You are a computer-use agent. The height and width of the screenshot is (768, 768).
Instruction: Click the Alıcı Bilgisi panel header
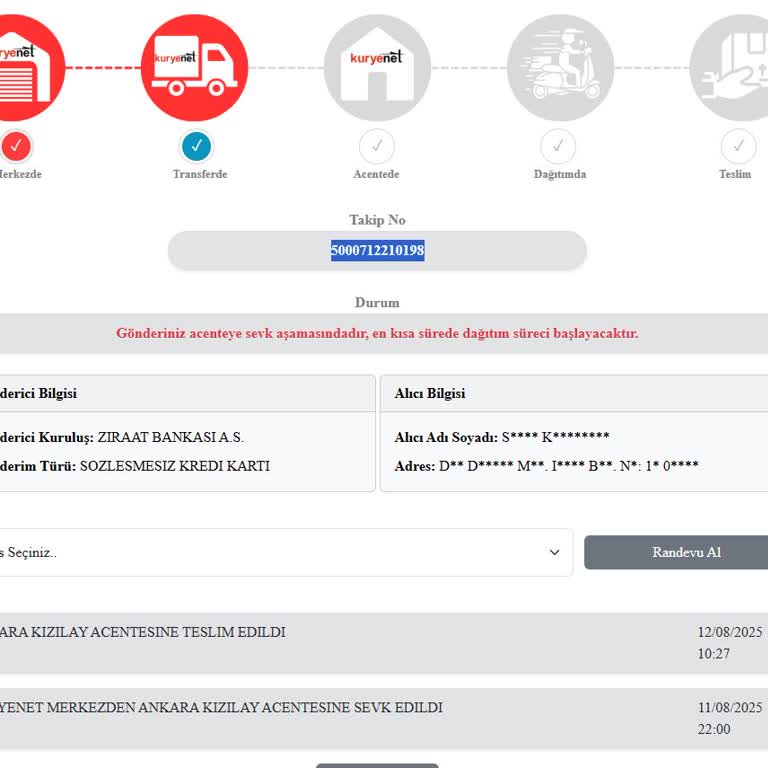pos(574,394)
